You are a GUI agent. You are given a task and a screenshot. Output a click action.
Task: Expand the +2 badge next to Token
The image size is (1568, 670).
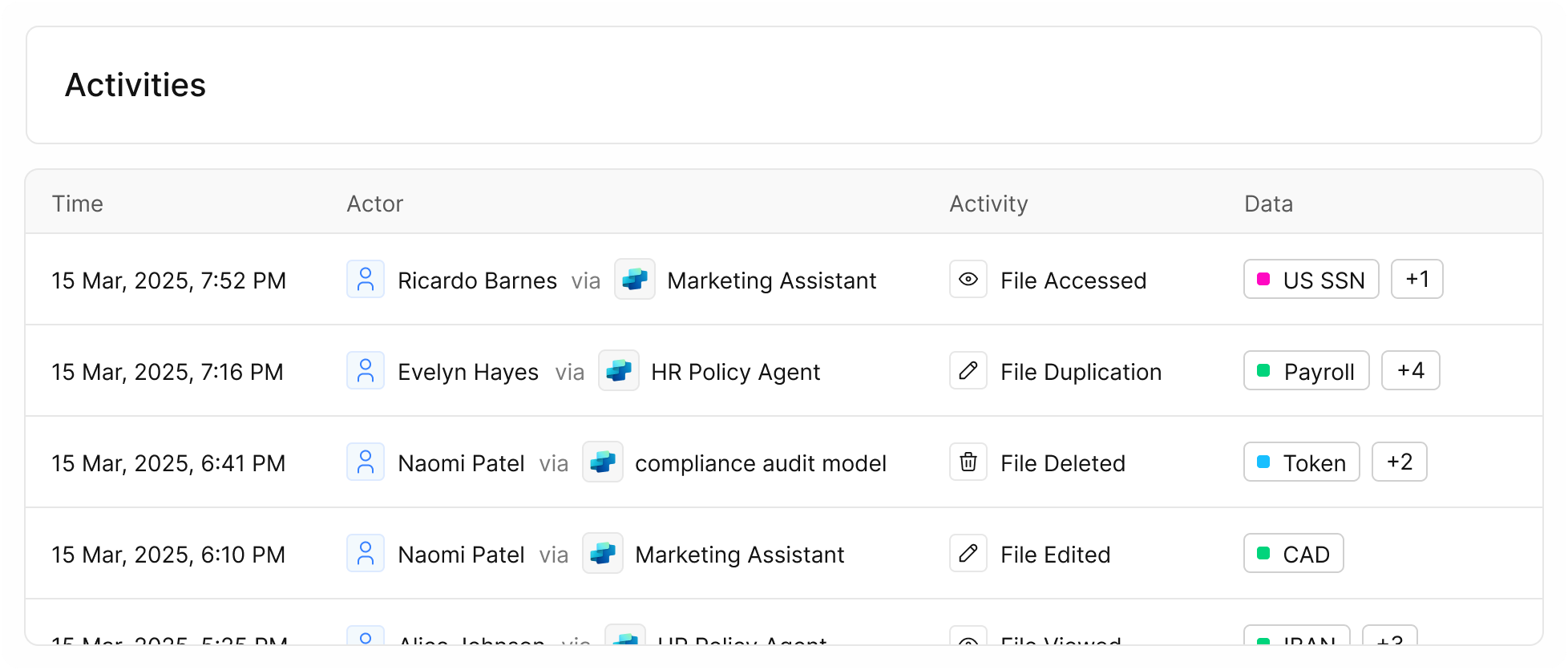point(1399,462)
